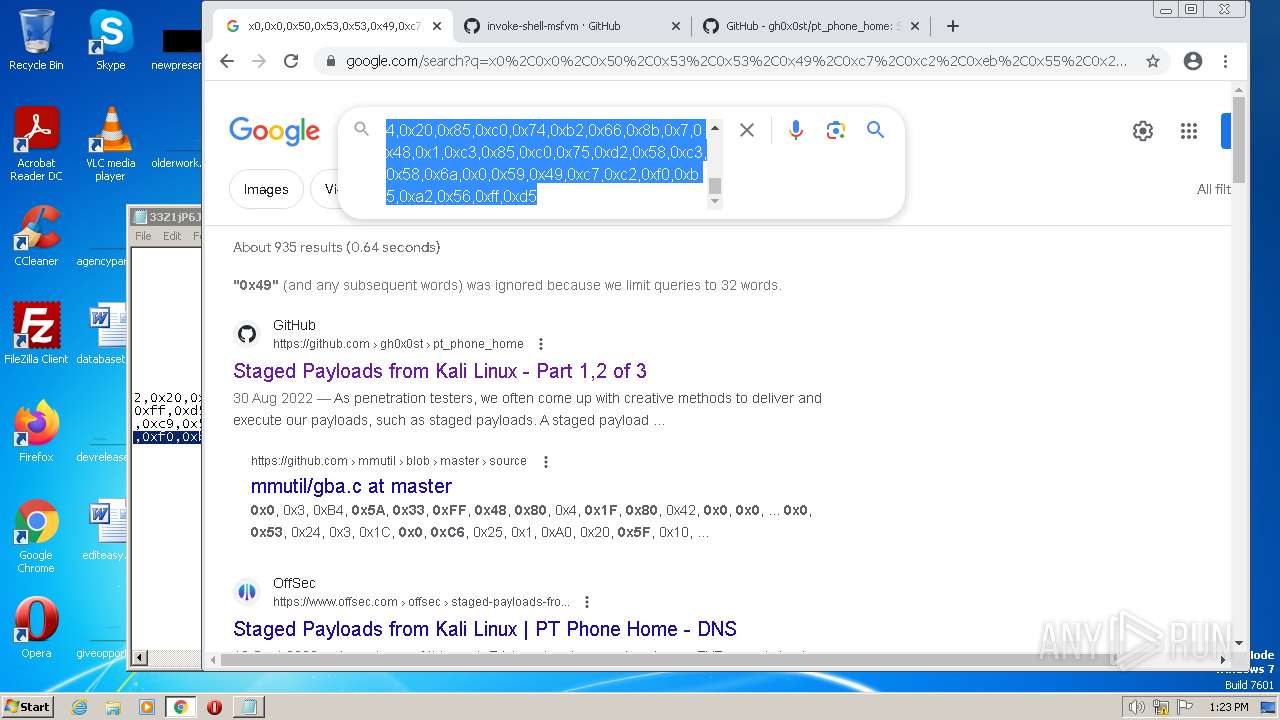The image size is (1280, 720).
Task: Click the OffSec favicon in third result
Action: coord(247,592)
